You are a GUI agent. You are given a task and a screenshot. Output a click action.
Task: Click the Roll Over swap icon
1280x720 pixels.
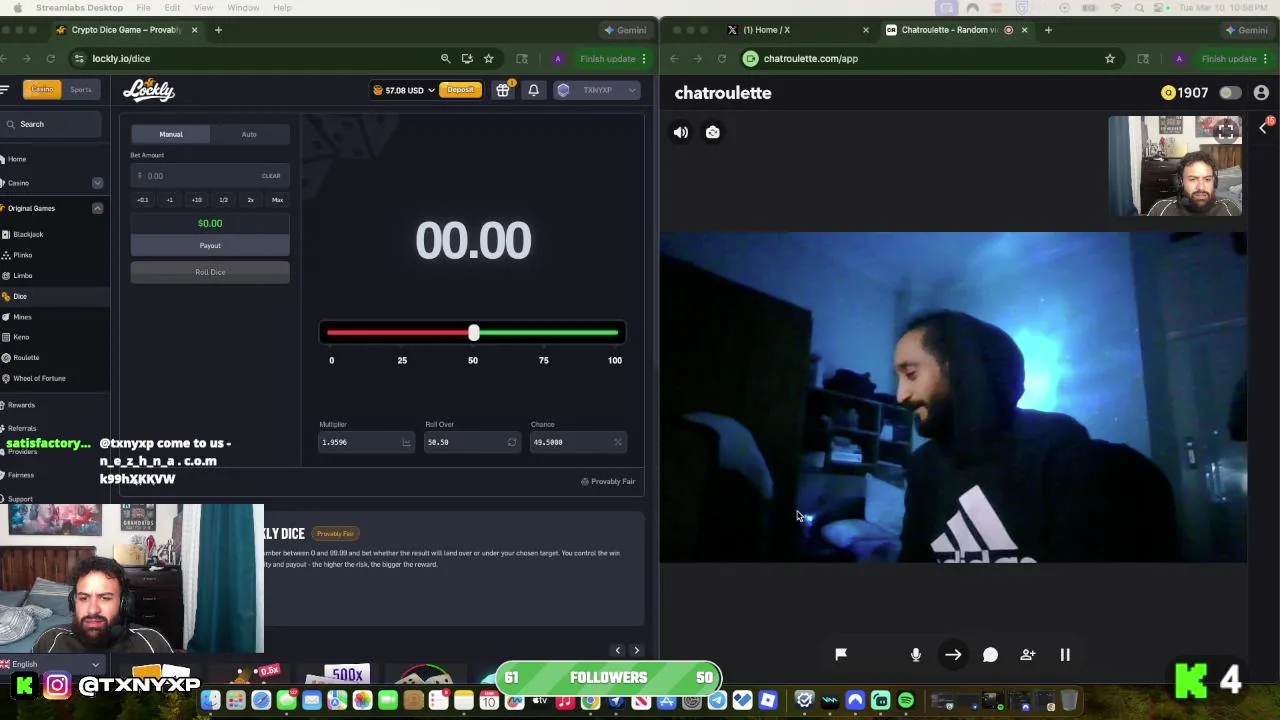coord(512,442)
